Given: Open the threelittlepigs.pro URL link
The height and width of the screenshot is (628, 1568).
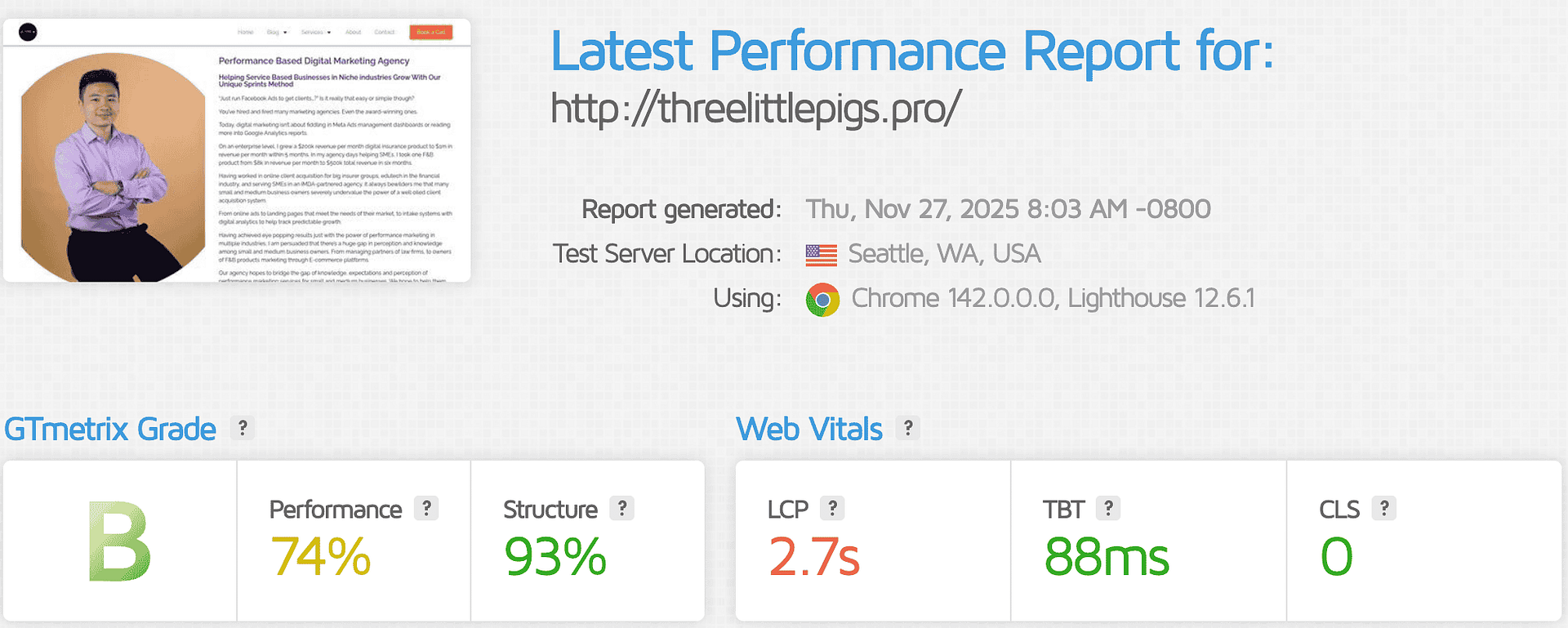Looking at the screenshot, I should (x=755, y=109).
